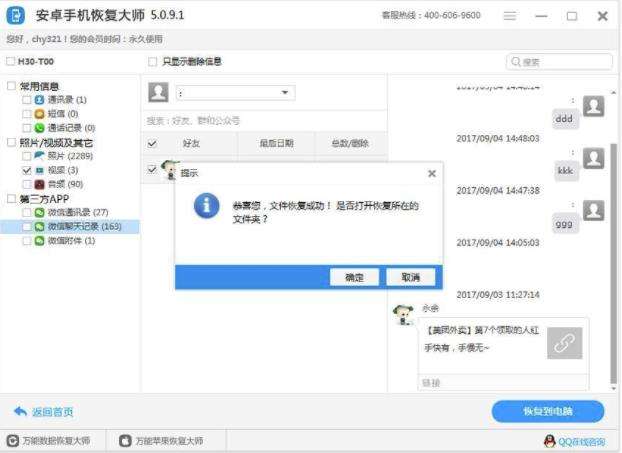Click the top-right 搜索 search field
The image size is (622, 453).
point(559,62)
